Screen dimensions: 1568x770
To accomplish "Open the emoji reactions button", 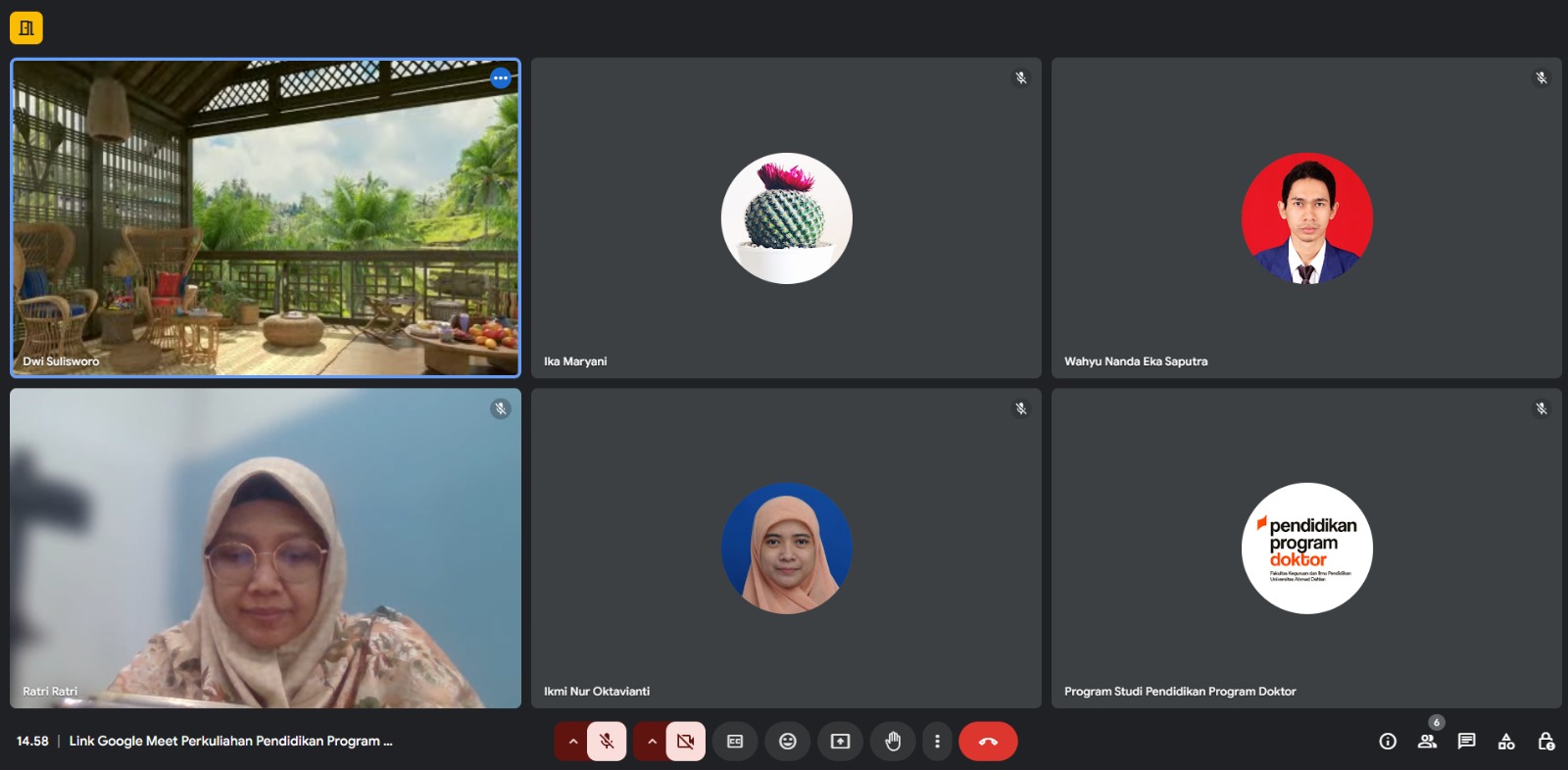I will (x=787, y=742).
